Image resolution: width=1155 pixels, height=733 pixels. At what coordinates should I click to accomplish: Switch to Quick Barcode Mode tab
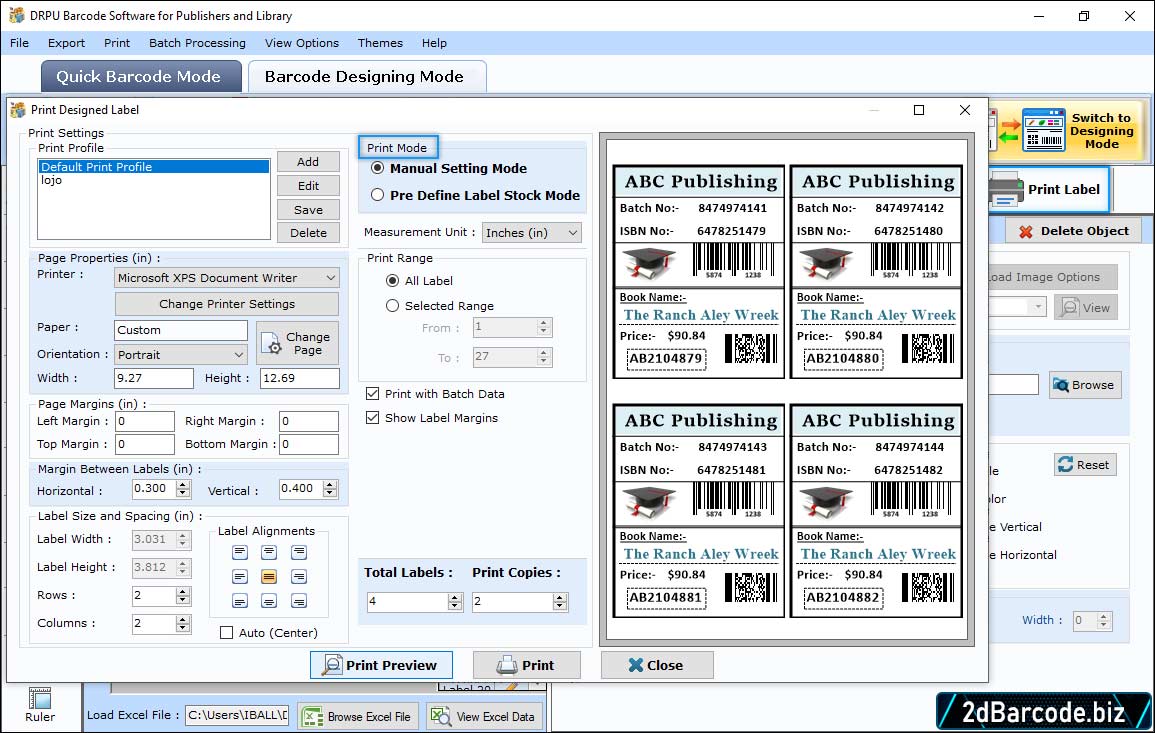(x=141, y=77)
